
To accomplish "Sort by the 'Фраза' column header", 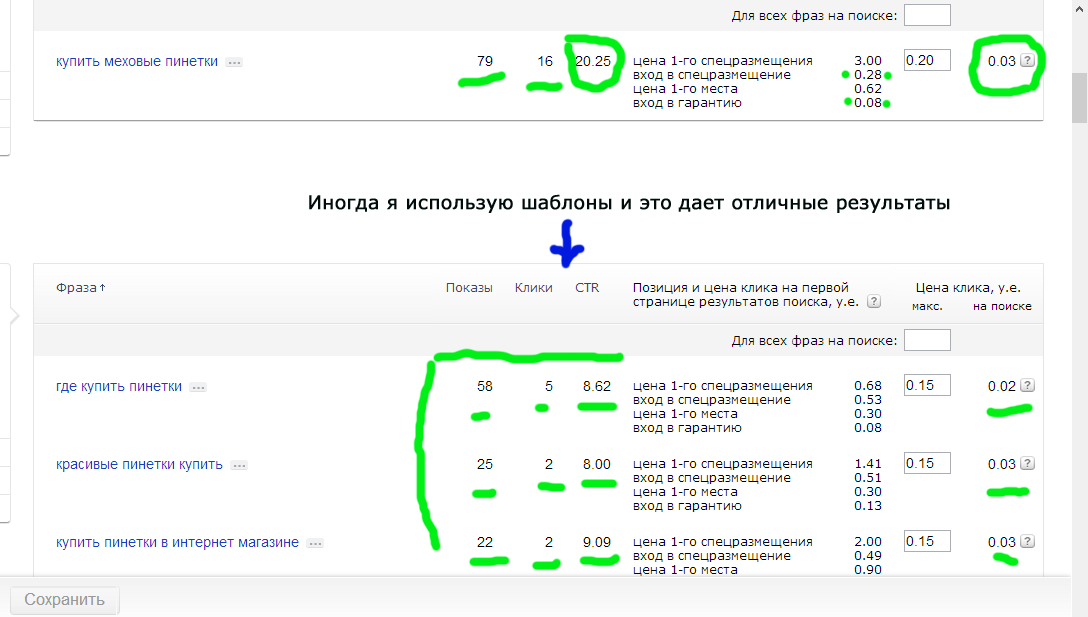I will click(80, 287).
